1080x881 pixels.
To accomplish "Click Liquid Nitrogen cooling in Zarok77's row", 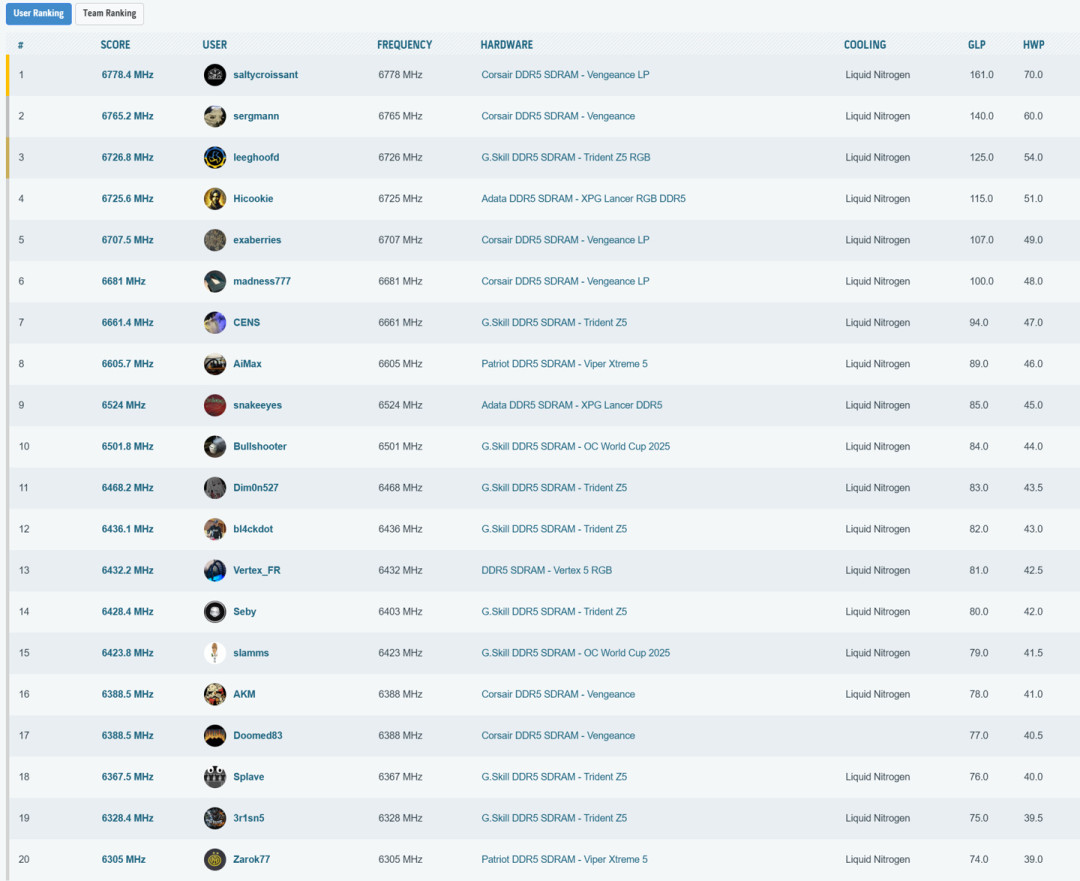I will tap(878, 860).
